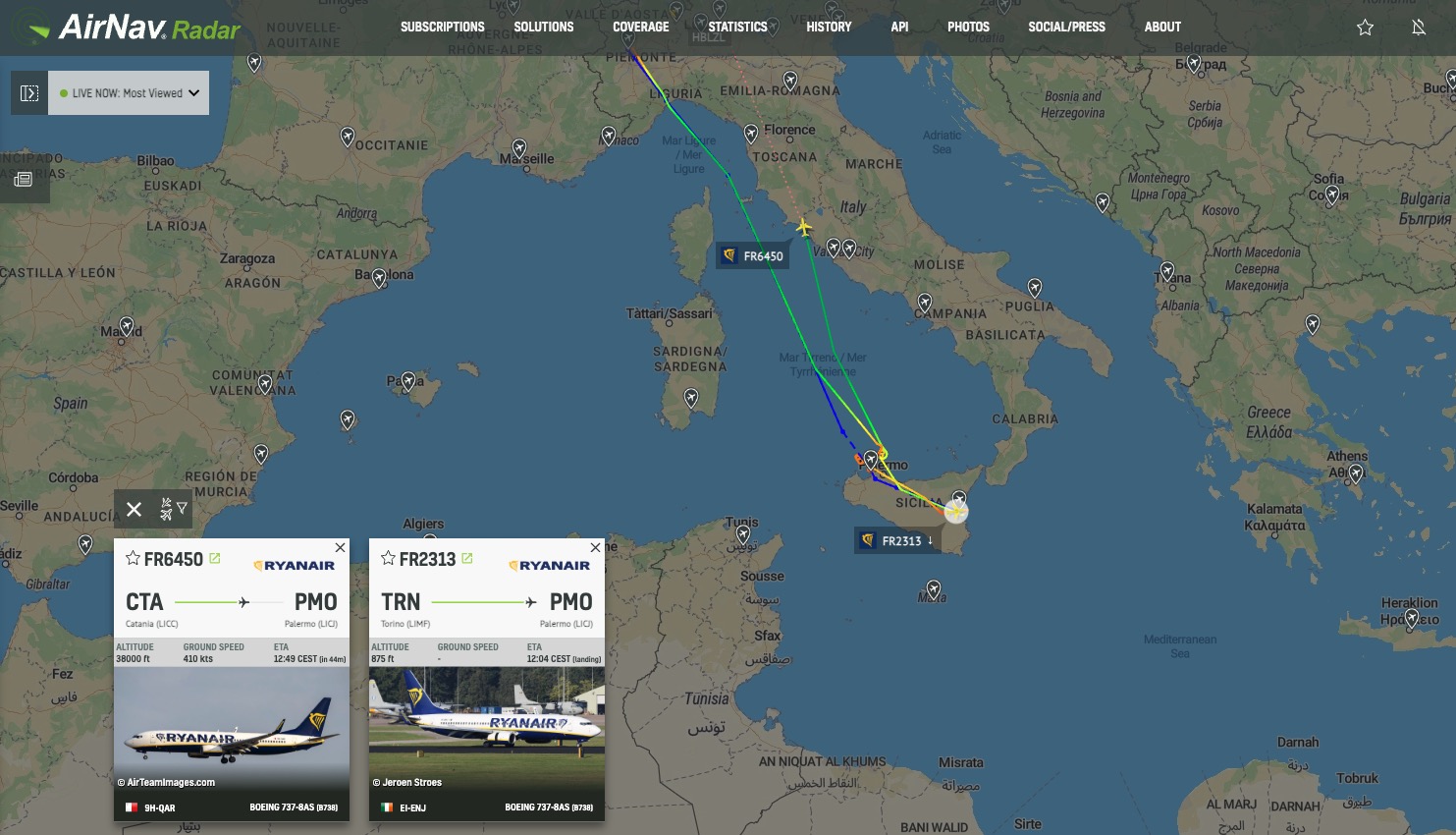Click the airport pin in Montenegro
Viewport: 1456px width, 835px height.
coord(1103,202)
